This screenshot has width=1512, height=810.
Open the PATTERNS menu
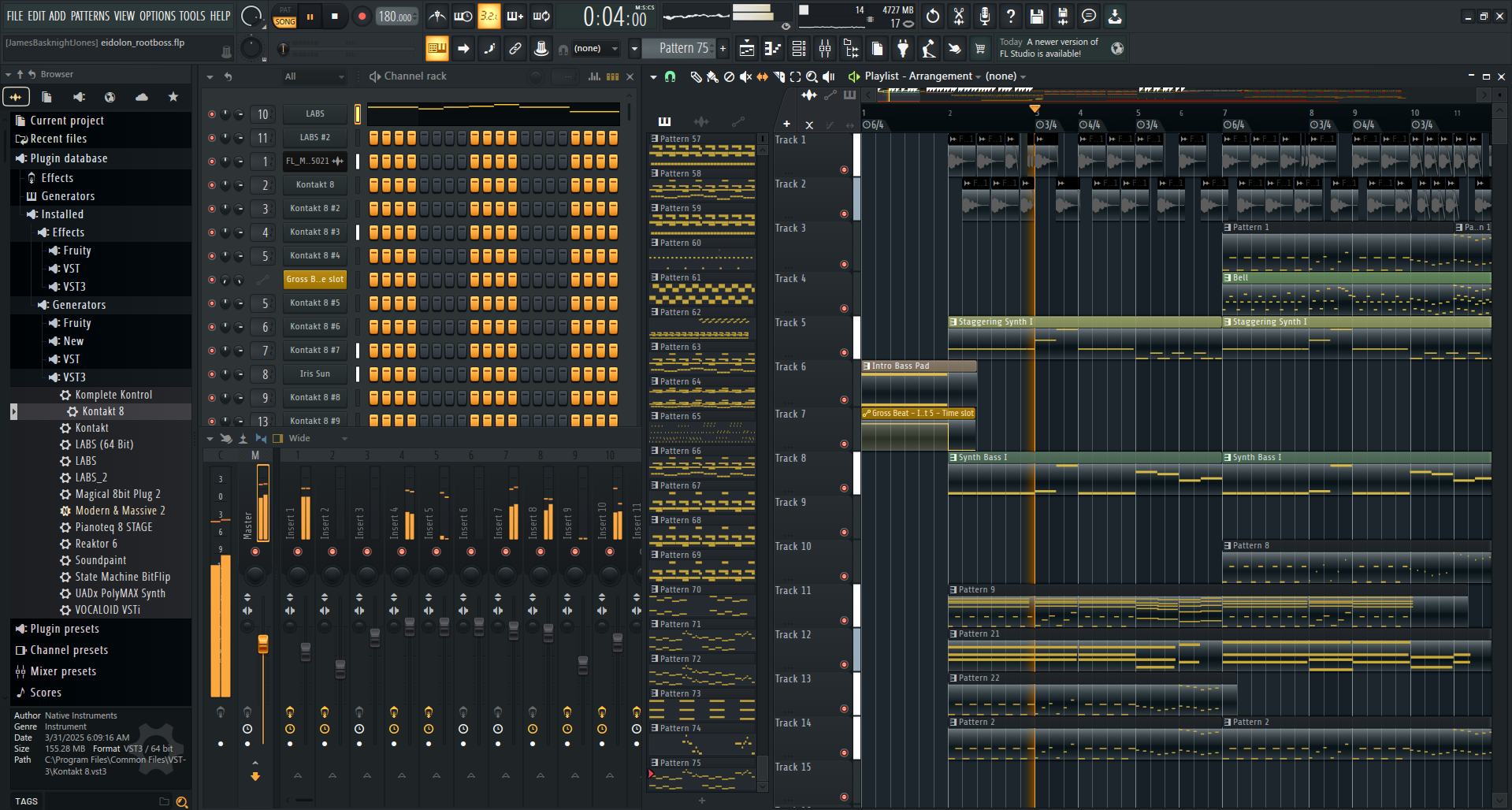click(90, 16)
